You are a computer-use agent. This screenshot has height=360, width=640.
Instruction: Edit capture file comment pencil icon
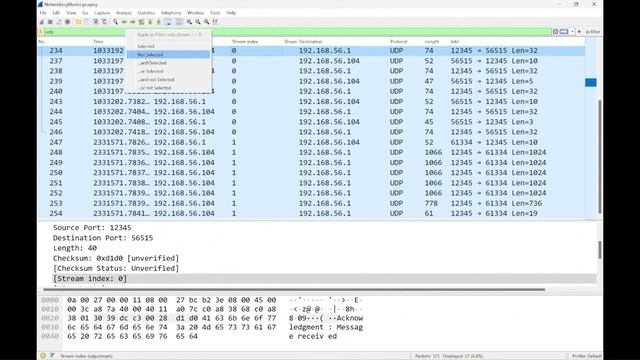[52, 356]
